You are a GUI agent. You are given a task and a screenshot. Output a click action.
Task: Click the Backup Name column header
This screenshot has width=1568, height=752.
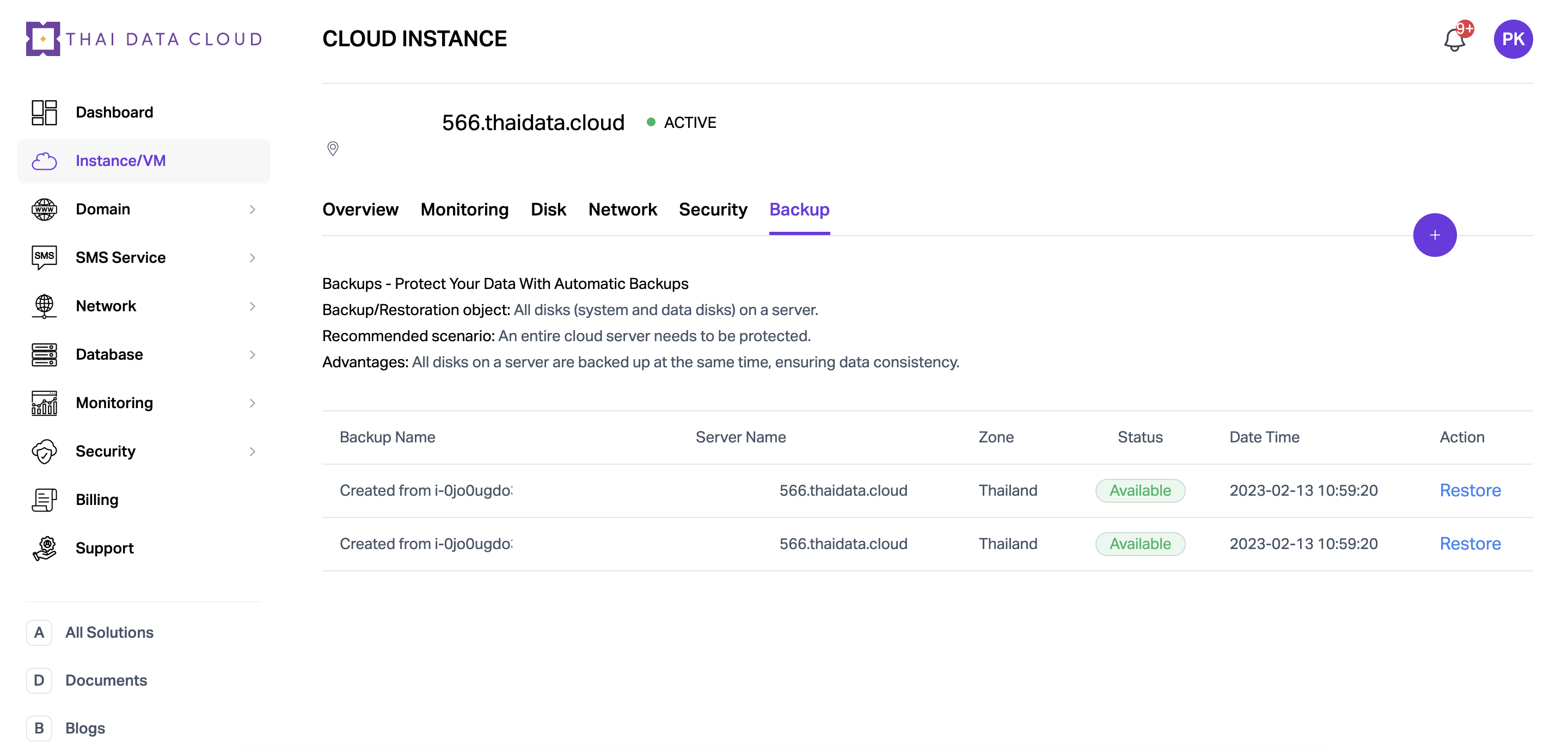387,437
